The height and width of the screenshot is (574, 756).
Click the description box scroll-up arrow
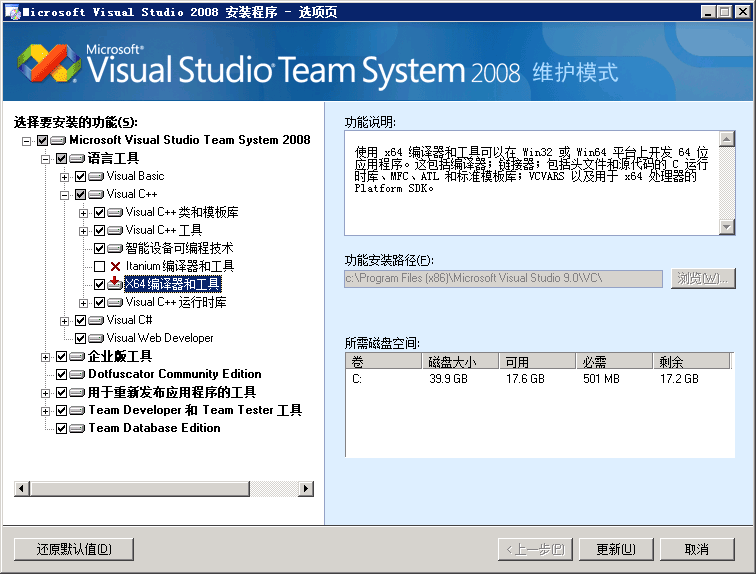coord(727,139)
